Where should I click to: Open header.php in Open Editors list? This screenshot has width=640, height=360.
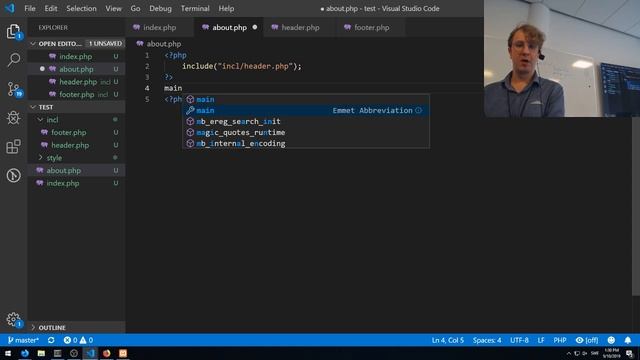pos(76,82)
